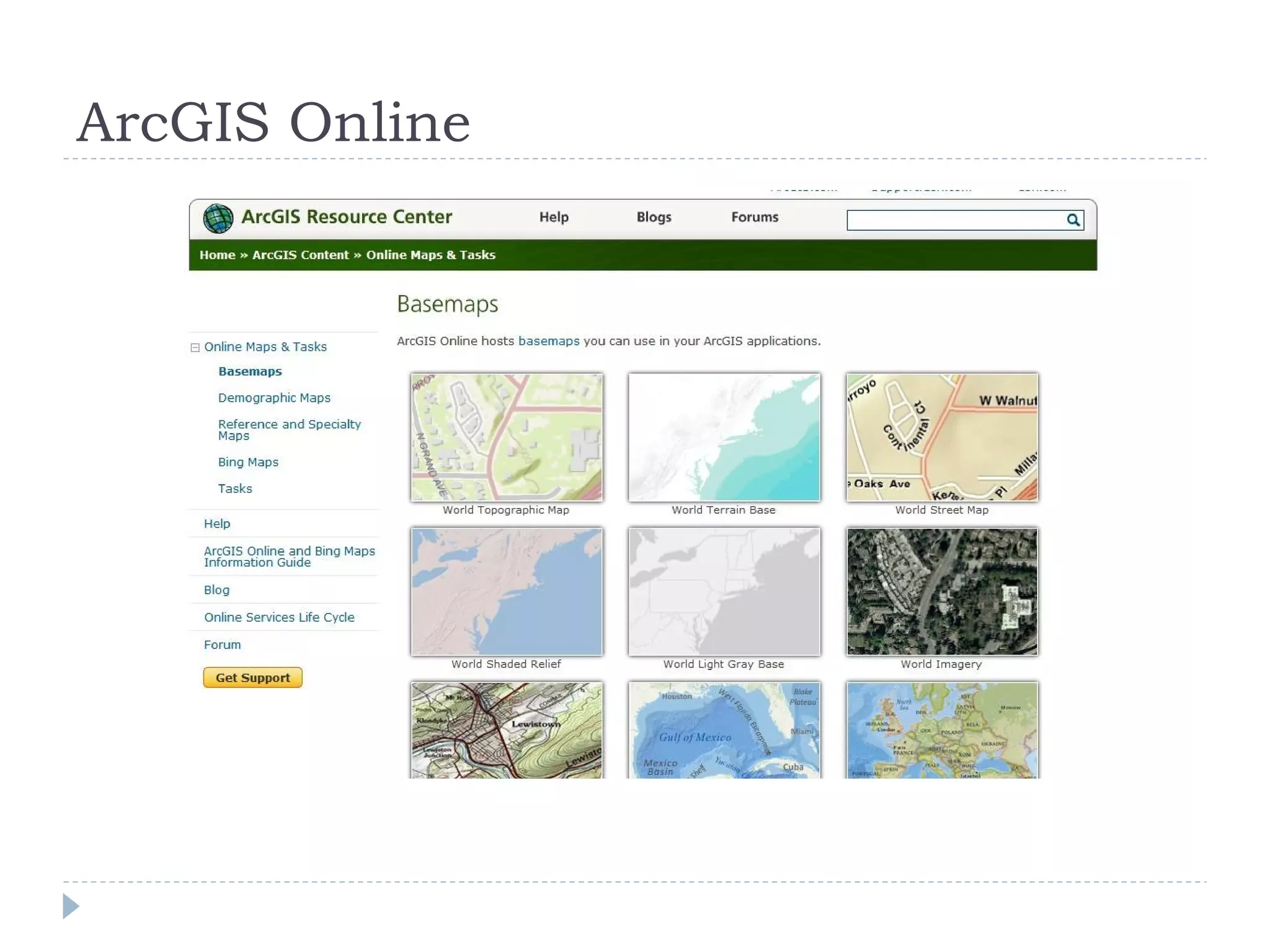Image resolution: width=1270 pixels, height=952 pixels.
Task: Open the Forums menu item
Action: click(x=755, y=217)
